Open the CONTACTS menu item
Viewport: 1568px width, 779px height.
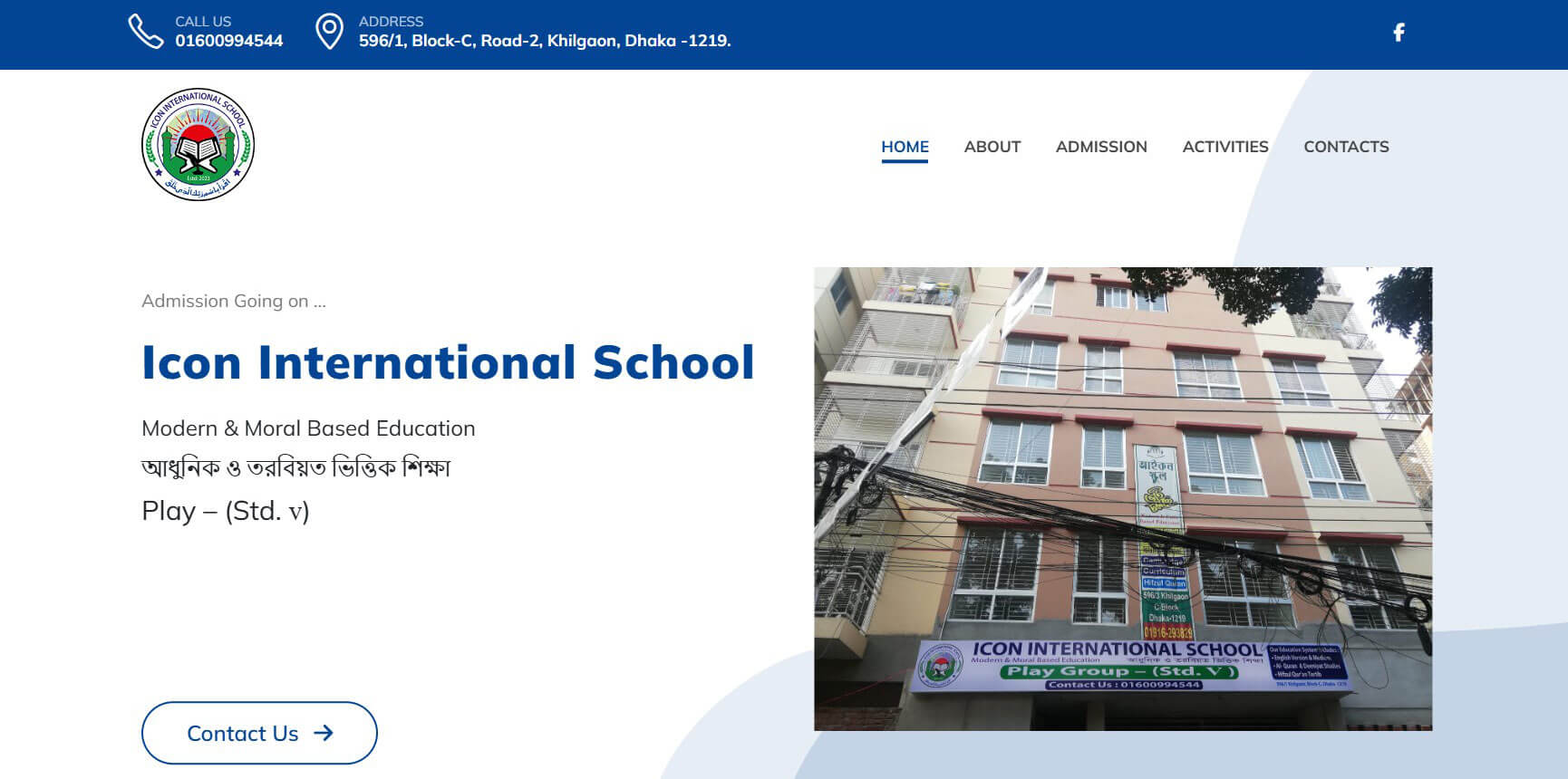point(1346,147)
